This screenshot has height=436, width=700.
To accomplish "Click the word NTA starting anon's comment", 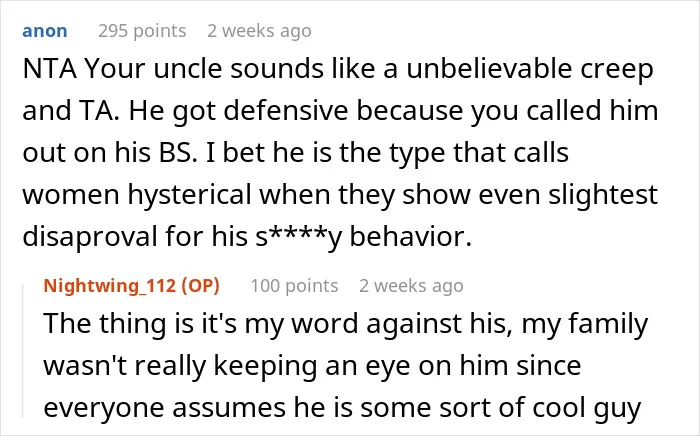I will pyautogui.click(x=50, y=69).
